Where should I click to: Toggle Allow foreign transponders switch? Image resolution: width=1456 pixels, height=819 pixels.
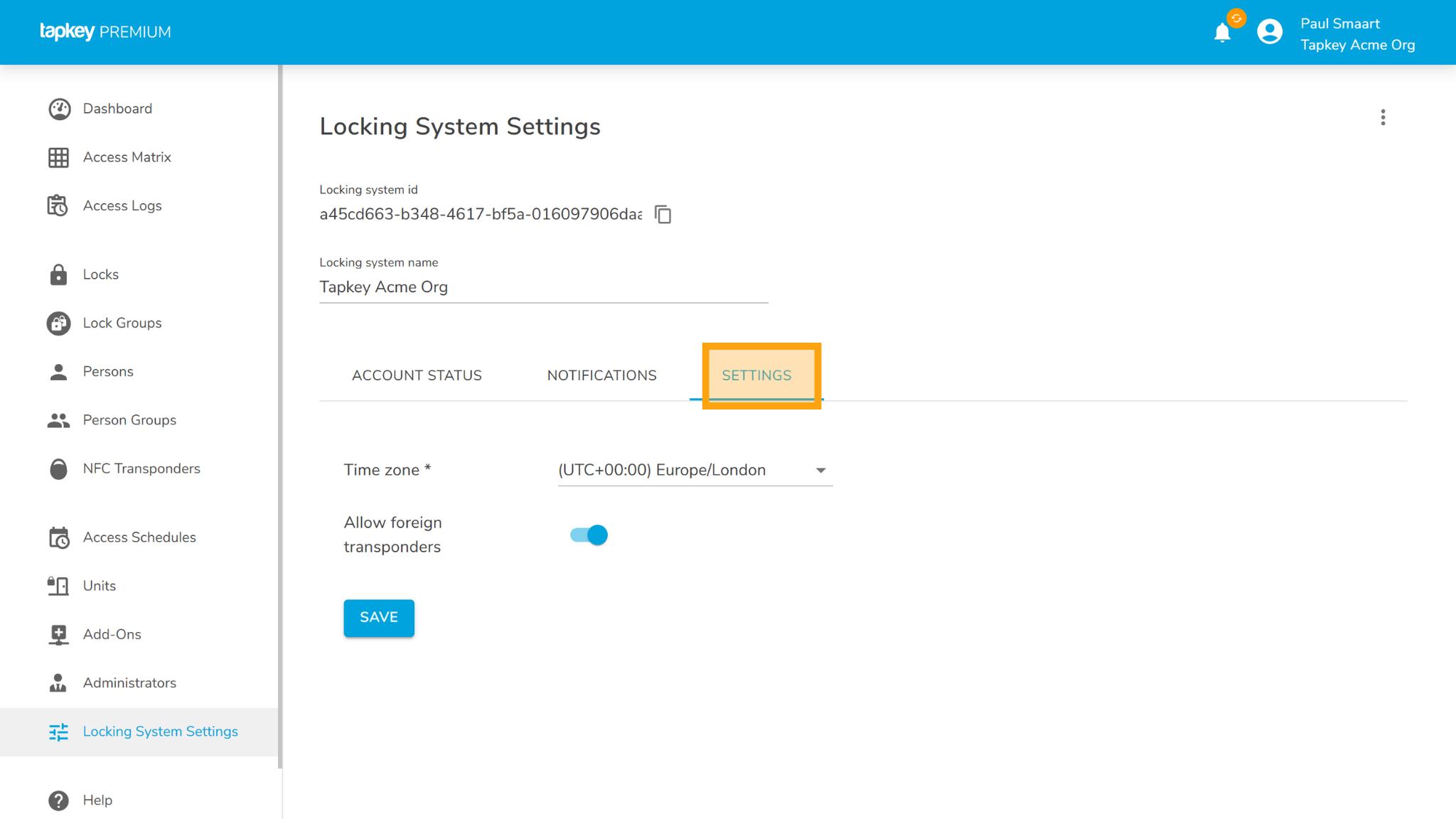tap(589, 535)
